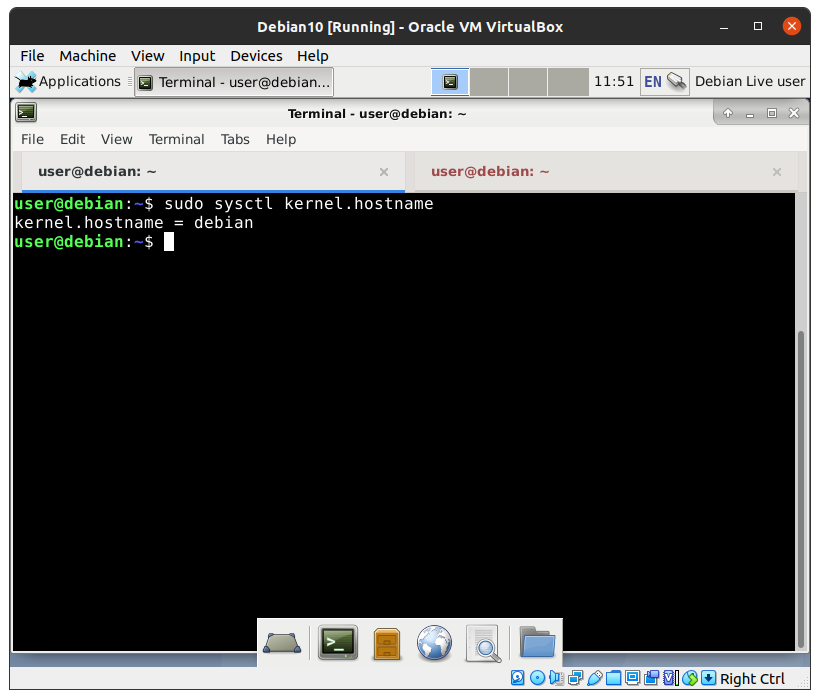Viewport: 820px width, 699px height.
Task: Open VirtualBox Devices menu
Action: pyautogui.click(x=256, y=56)
